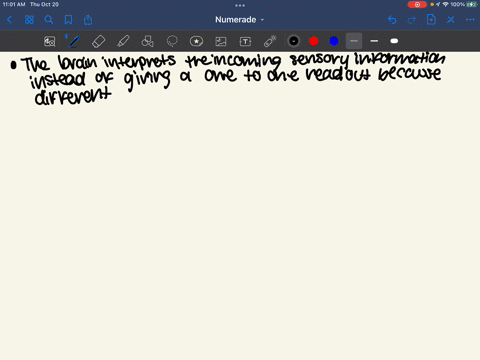
Task: Redo the last action
Action: (x=412, y=20)
